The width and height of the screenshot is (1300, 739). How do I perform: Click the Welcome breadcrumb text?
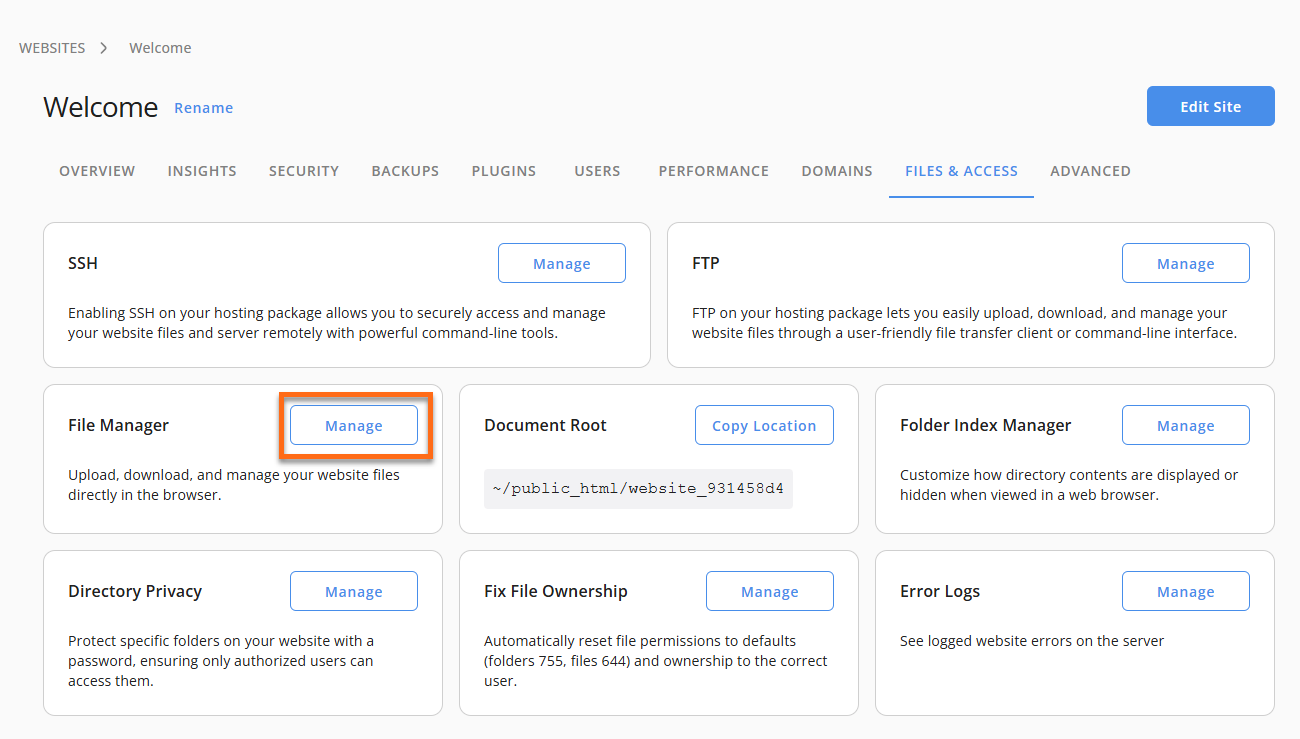160,48
